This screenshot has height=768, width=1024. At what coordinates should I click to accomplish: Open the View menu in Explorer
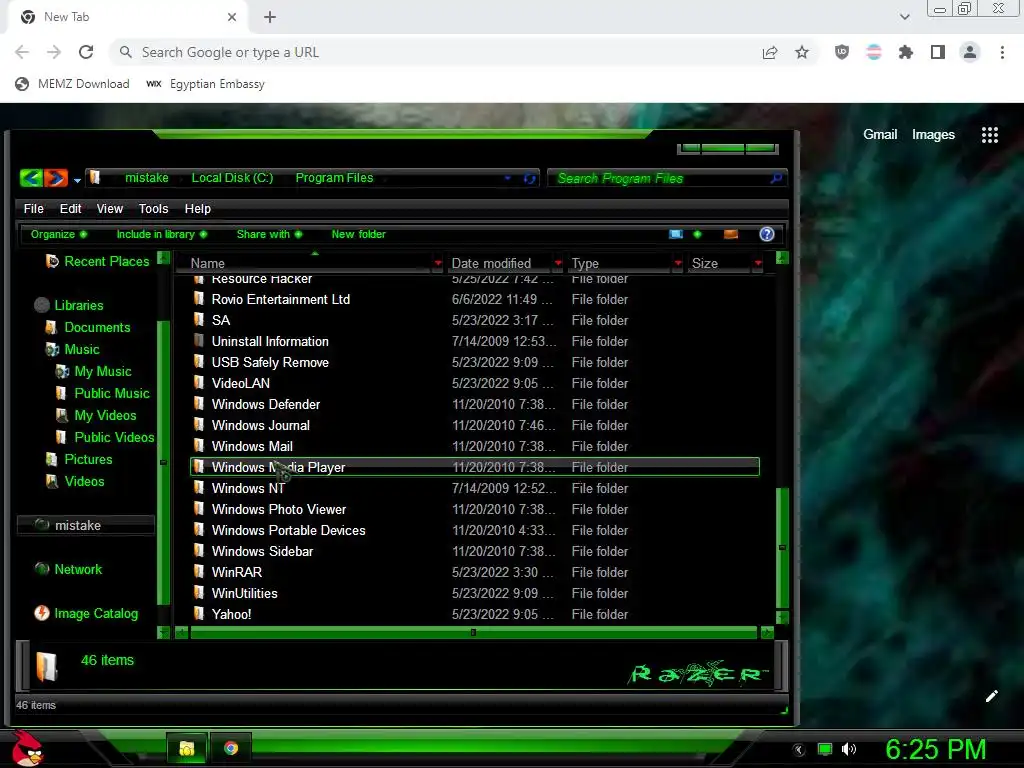point(110,208)
